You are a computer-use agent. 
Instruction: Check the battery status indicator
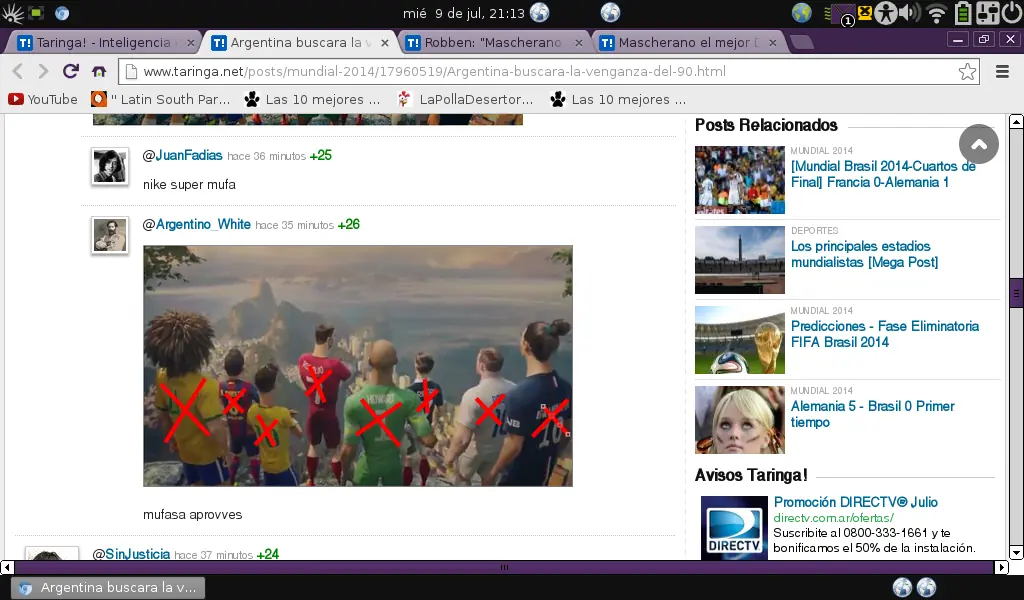click(963, 13)
